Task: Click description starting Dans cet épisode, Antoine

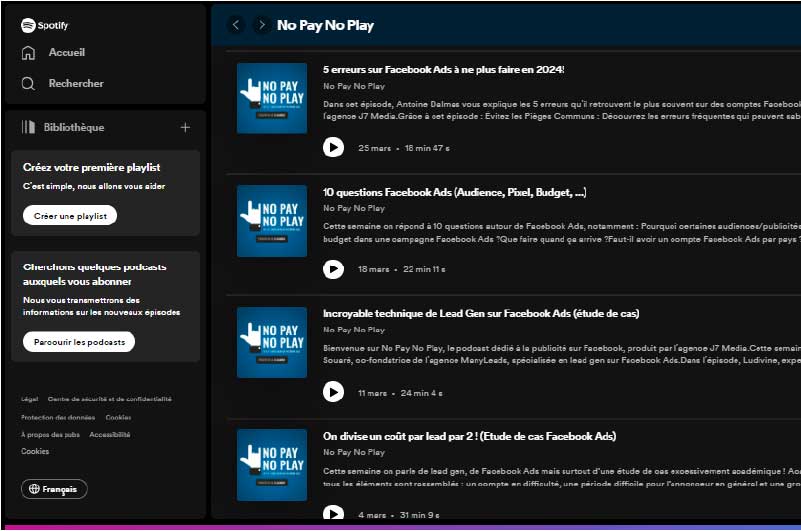Action: pos(562,110)
